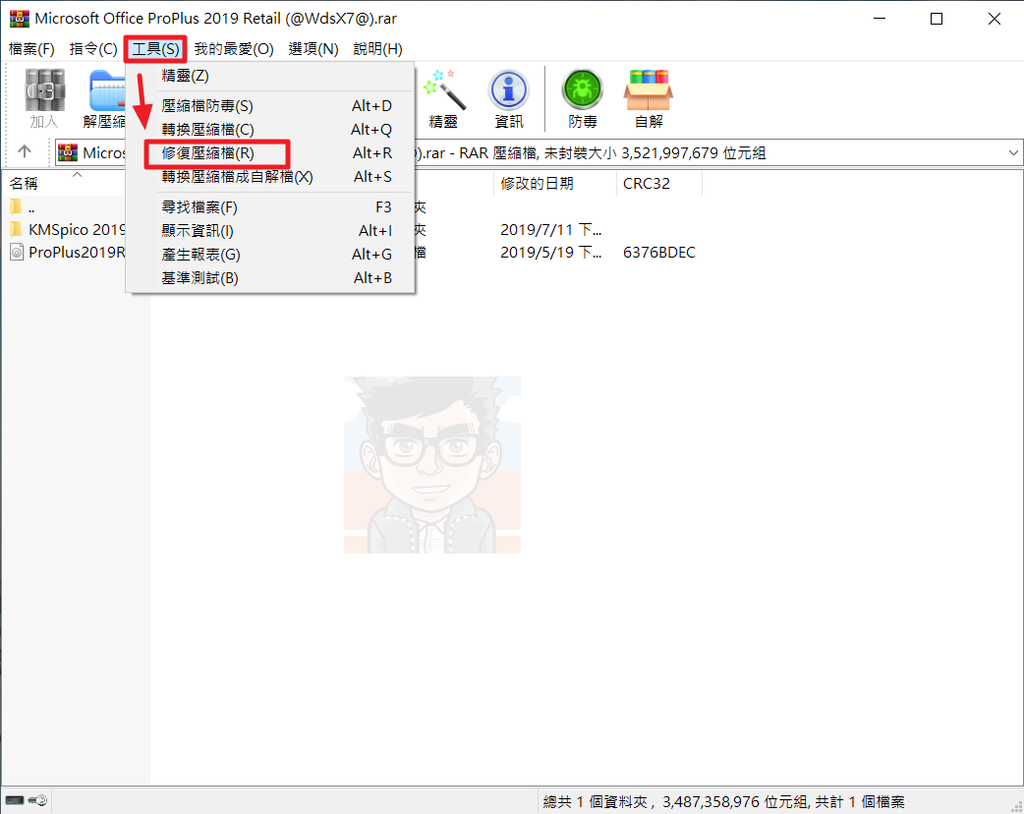Screen dimensions: 1024x814
Task: Minimize the WinRAR window
Action: (880, 19)
